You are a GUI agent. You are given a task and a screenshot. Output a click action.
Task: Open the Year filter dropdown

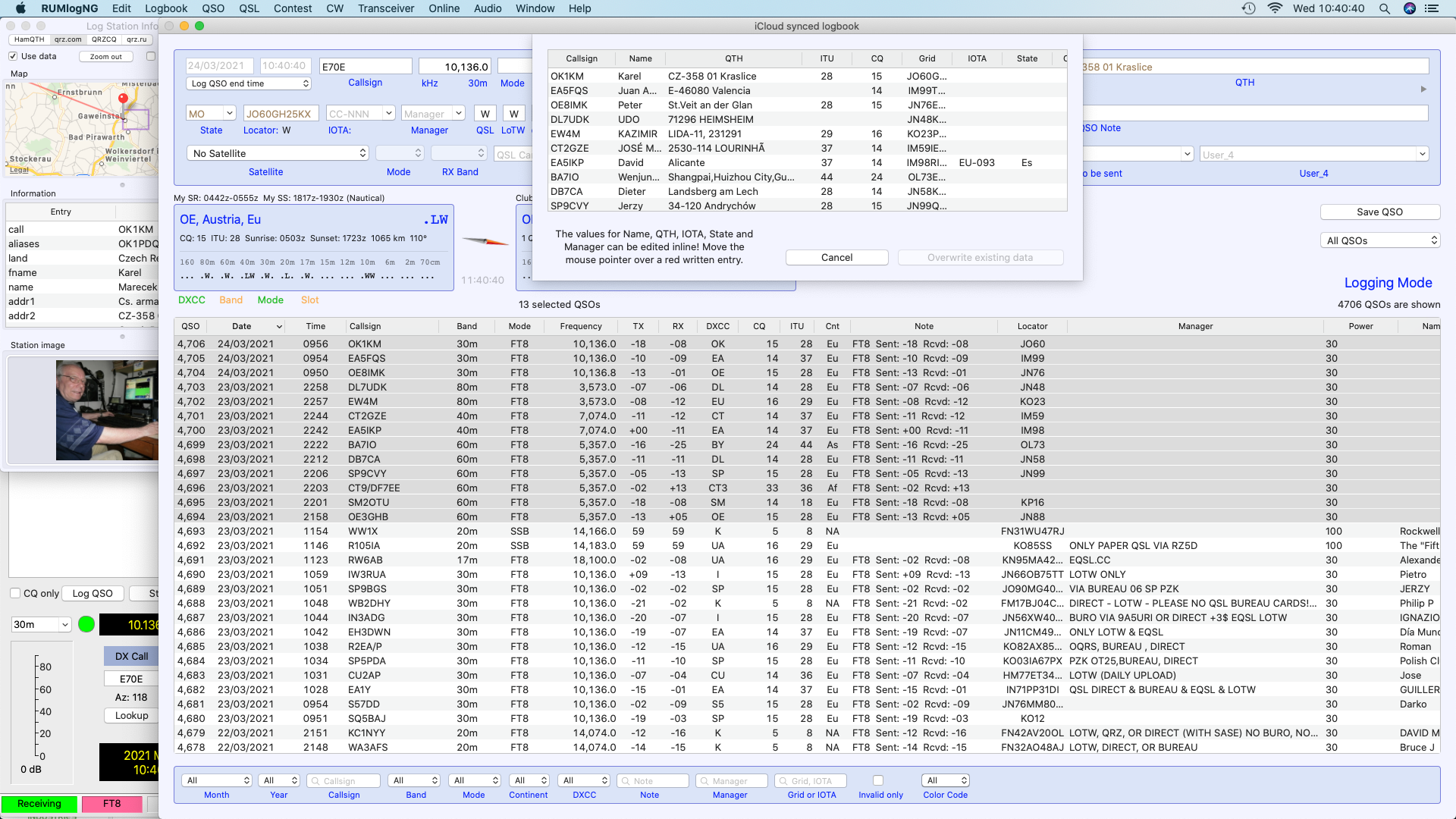pyautogui.click(x=279, y=780)
